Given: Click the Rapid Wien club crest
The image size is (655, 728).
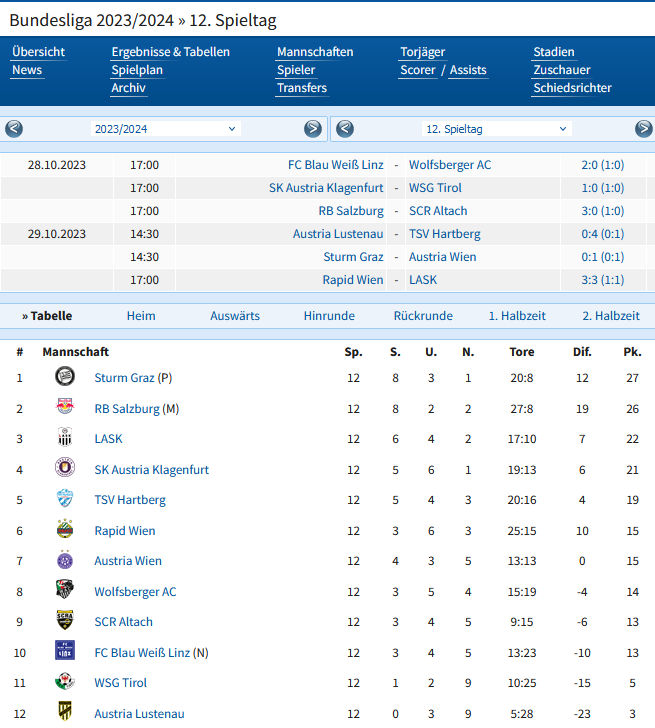Looking at the screenshot, I should pos(65,528).
